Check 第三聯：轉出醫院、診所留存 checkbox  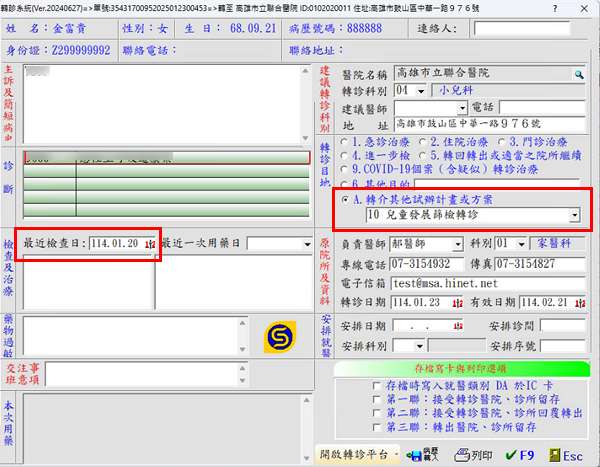tap(363, 427)
